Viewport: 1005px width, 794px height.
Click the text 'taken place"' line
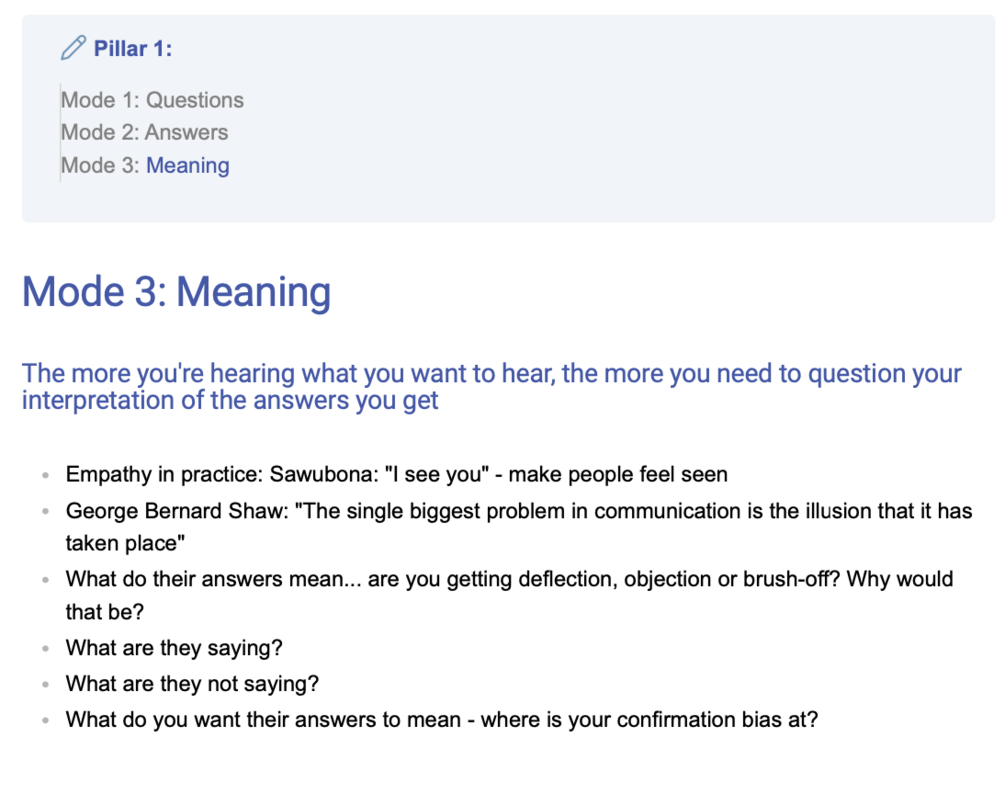126,543
